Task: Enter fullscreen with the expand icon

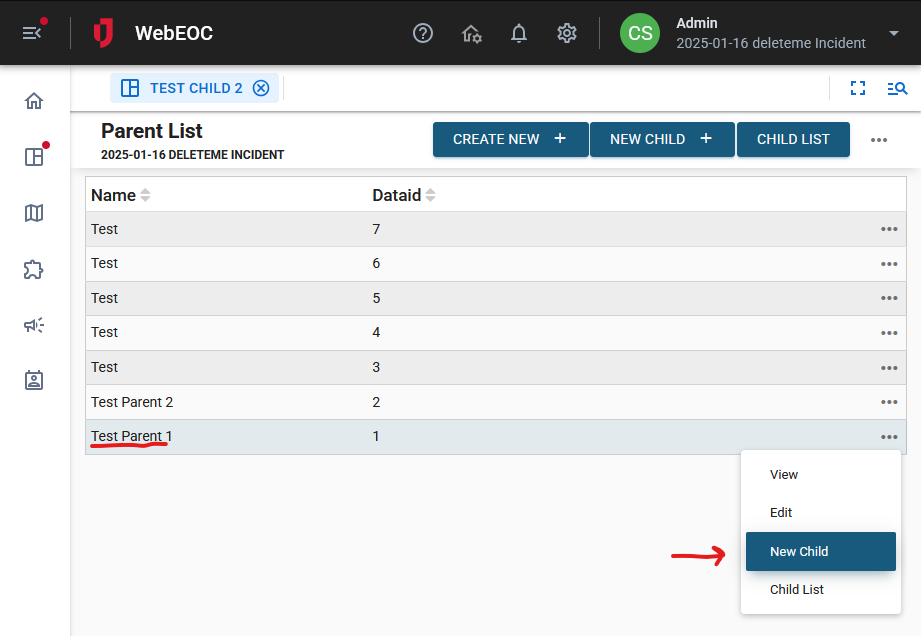Action: coord(858,88)
